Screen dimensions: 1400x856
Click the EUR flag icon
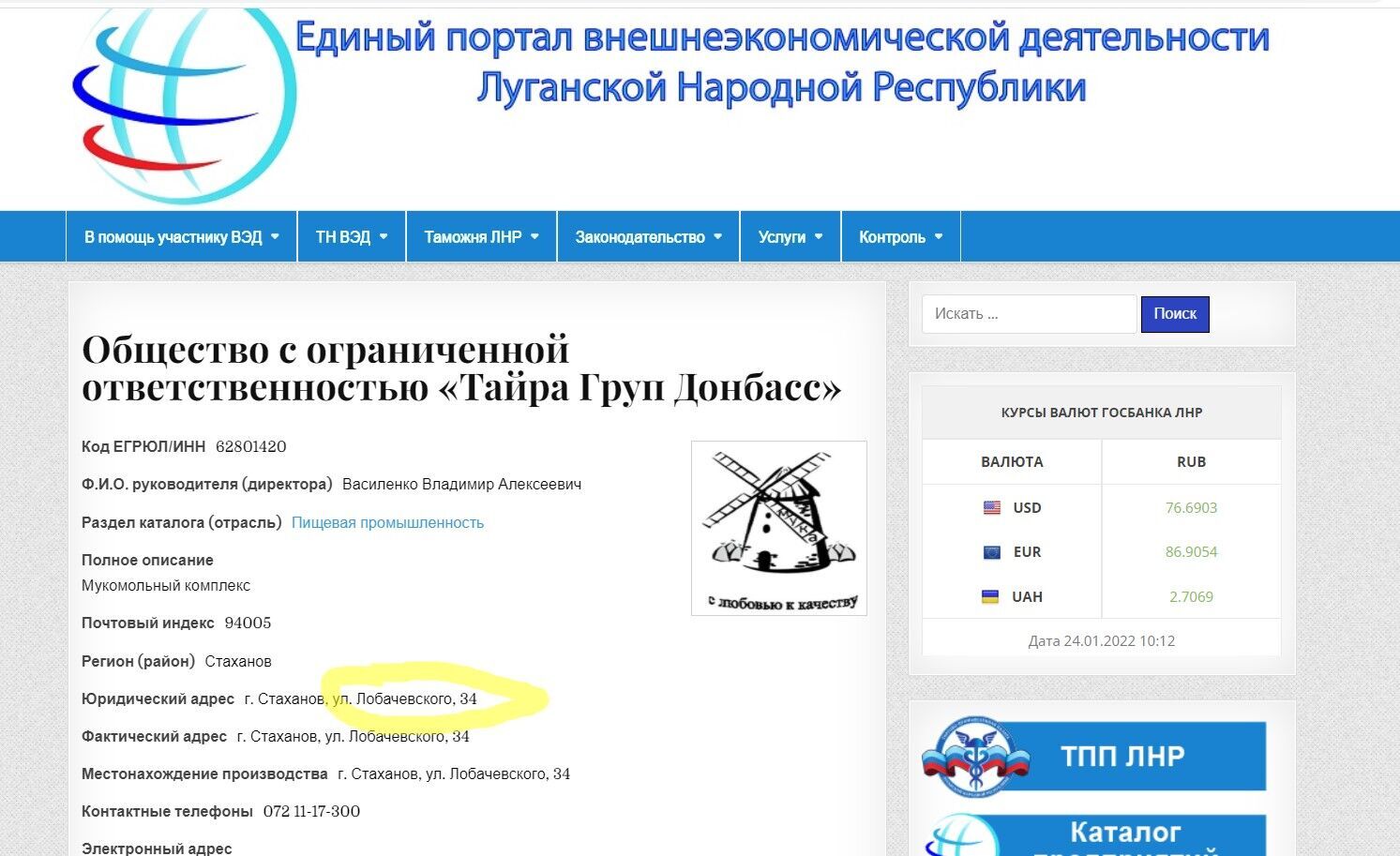[x=991, y=552]
